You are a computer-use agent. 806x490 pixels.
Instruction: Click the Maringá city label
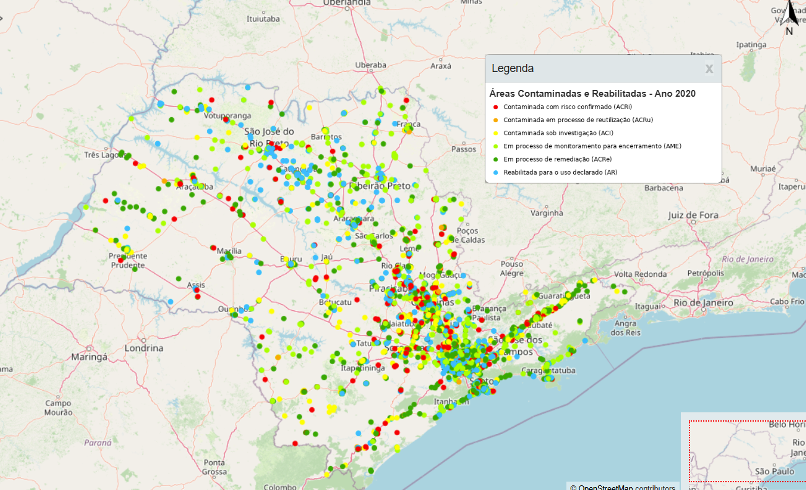pyautogui.click(x=75, y=356)
